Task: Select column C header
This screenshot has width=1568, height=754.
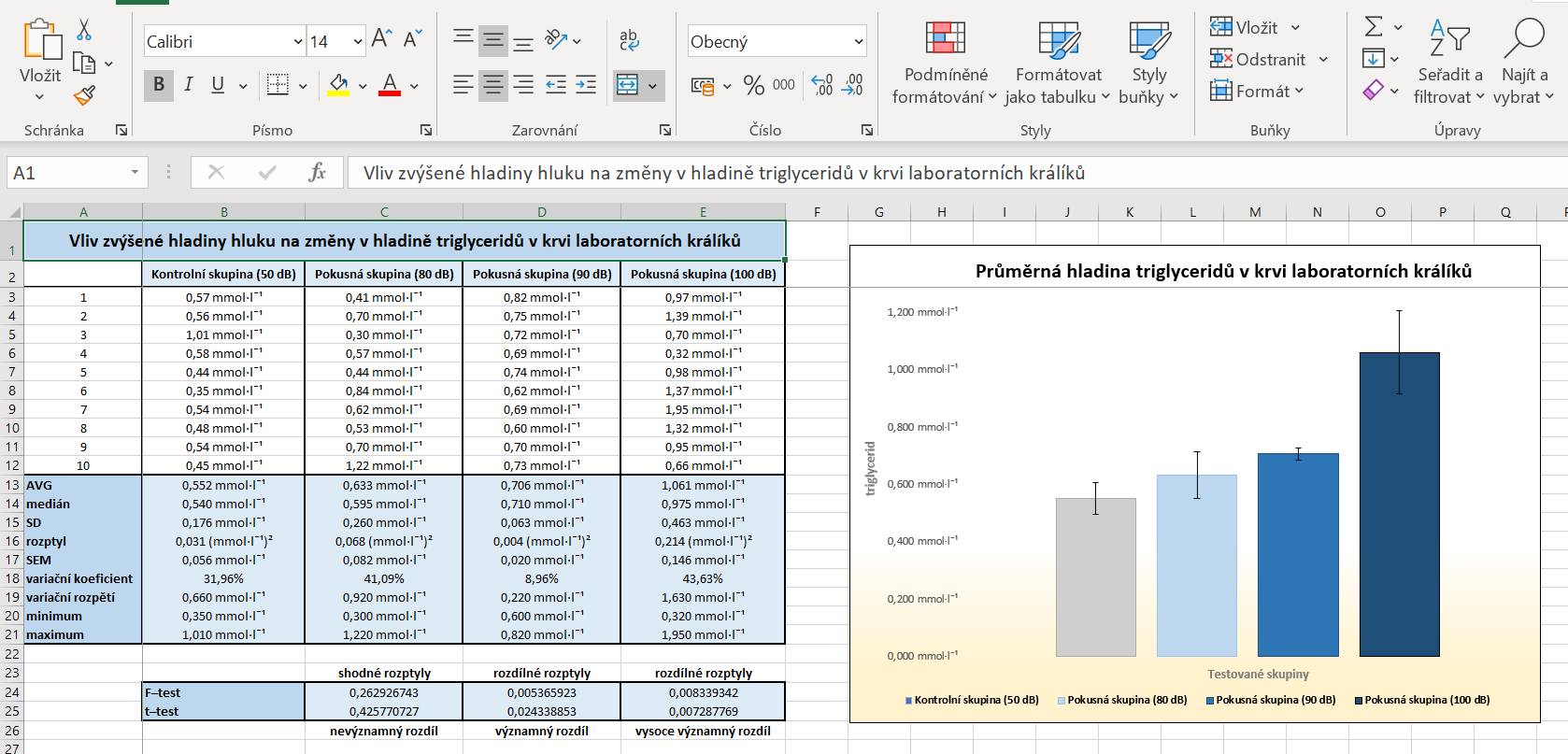Action: (x=384, y=212)
